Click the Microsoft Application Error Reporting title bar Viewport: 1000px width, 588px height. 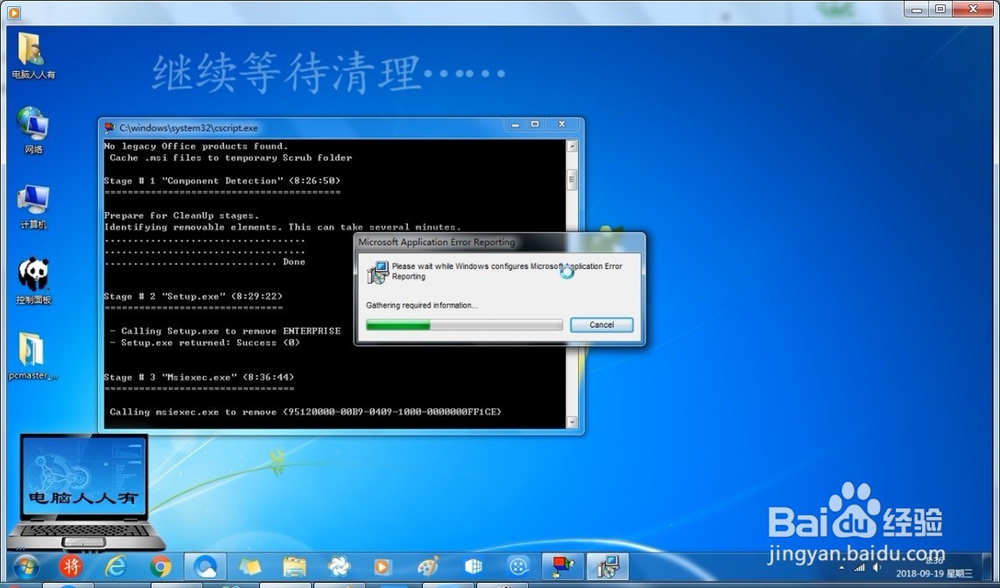[499, 242]
